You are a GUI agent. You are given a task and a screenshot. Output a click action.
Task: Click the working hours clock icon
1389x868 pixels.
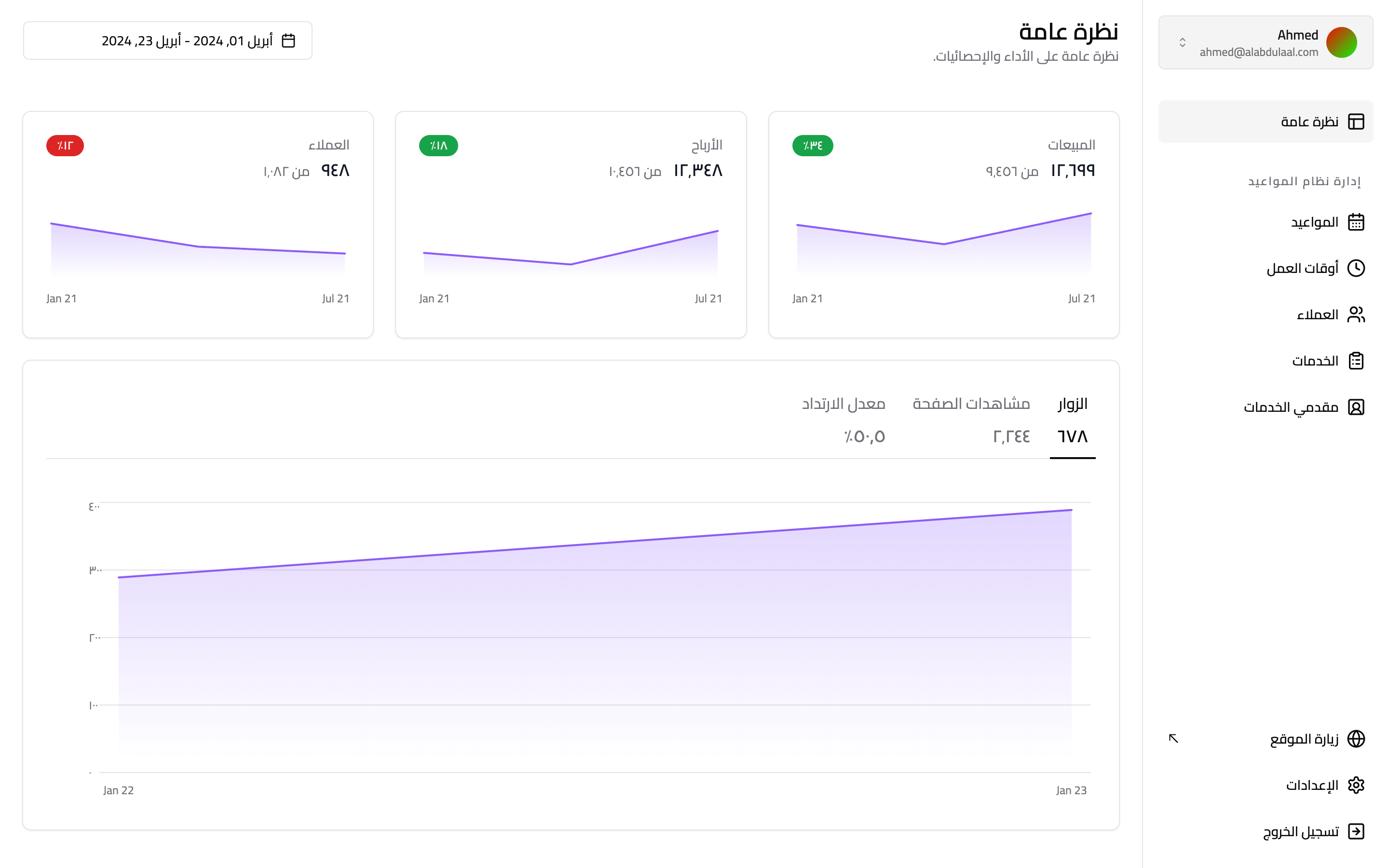(x=1356, y=268)
